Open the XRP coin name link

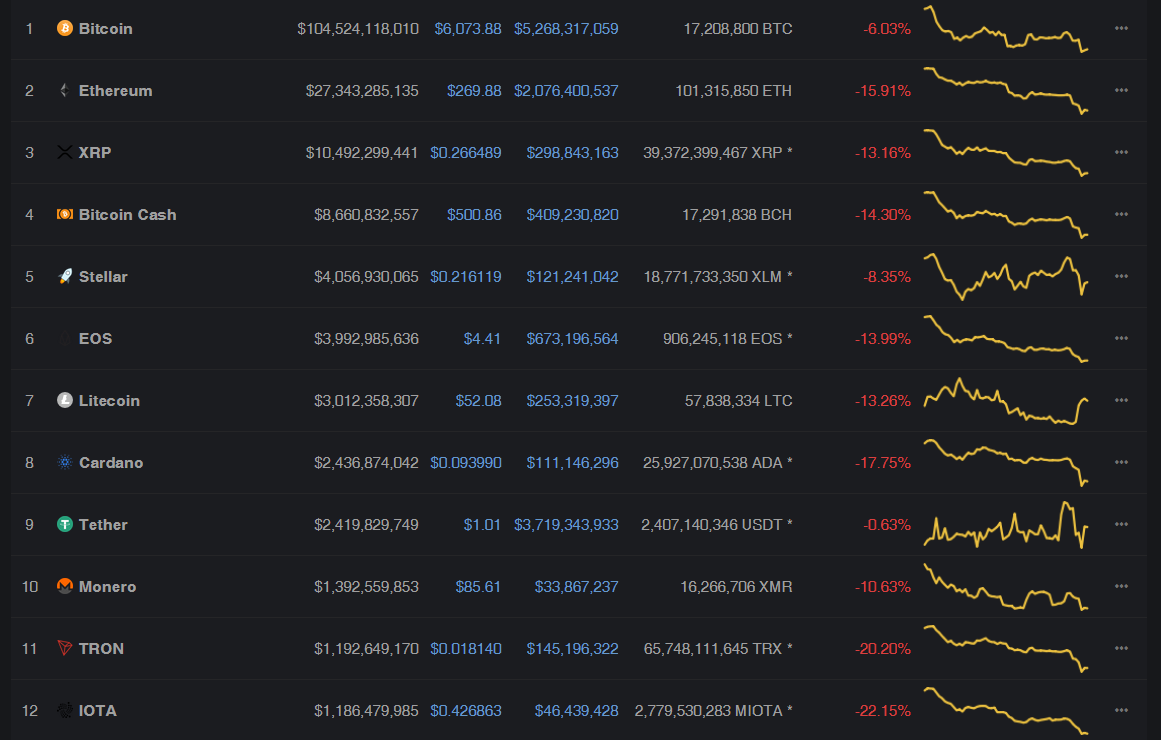tap(95, 153)
